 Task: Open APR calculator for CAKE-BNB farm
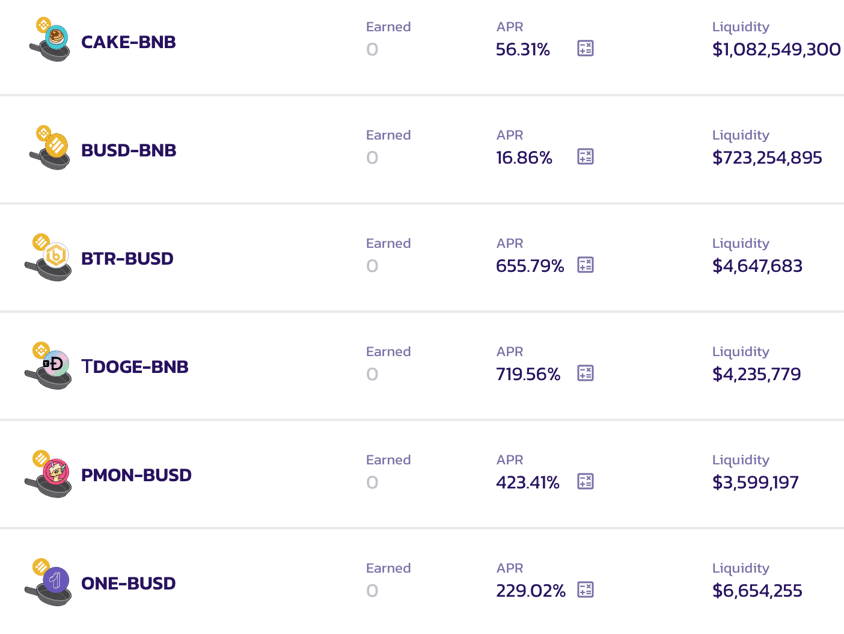pyautogui.click(x=586, y=48)
